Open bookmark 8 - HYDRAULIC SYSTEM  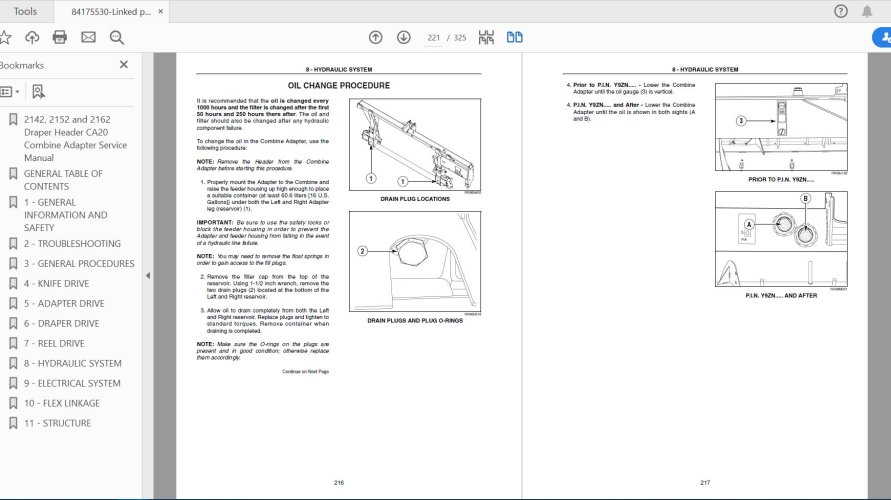(x=73, y=362)
